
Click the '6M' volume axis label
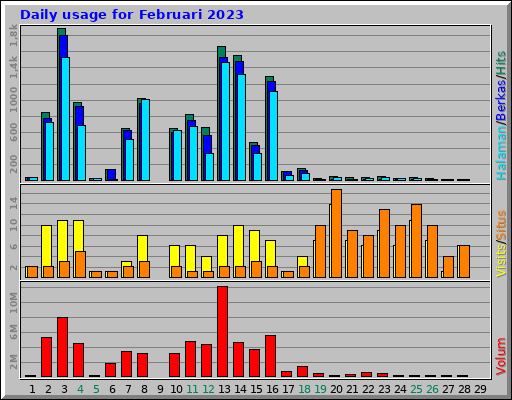pyautogui.click(x=13, y=332)
